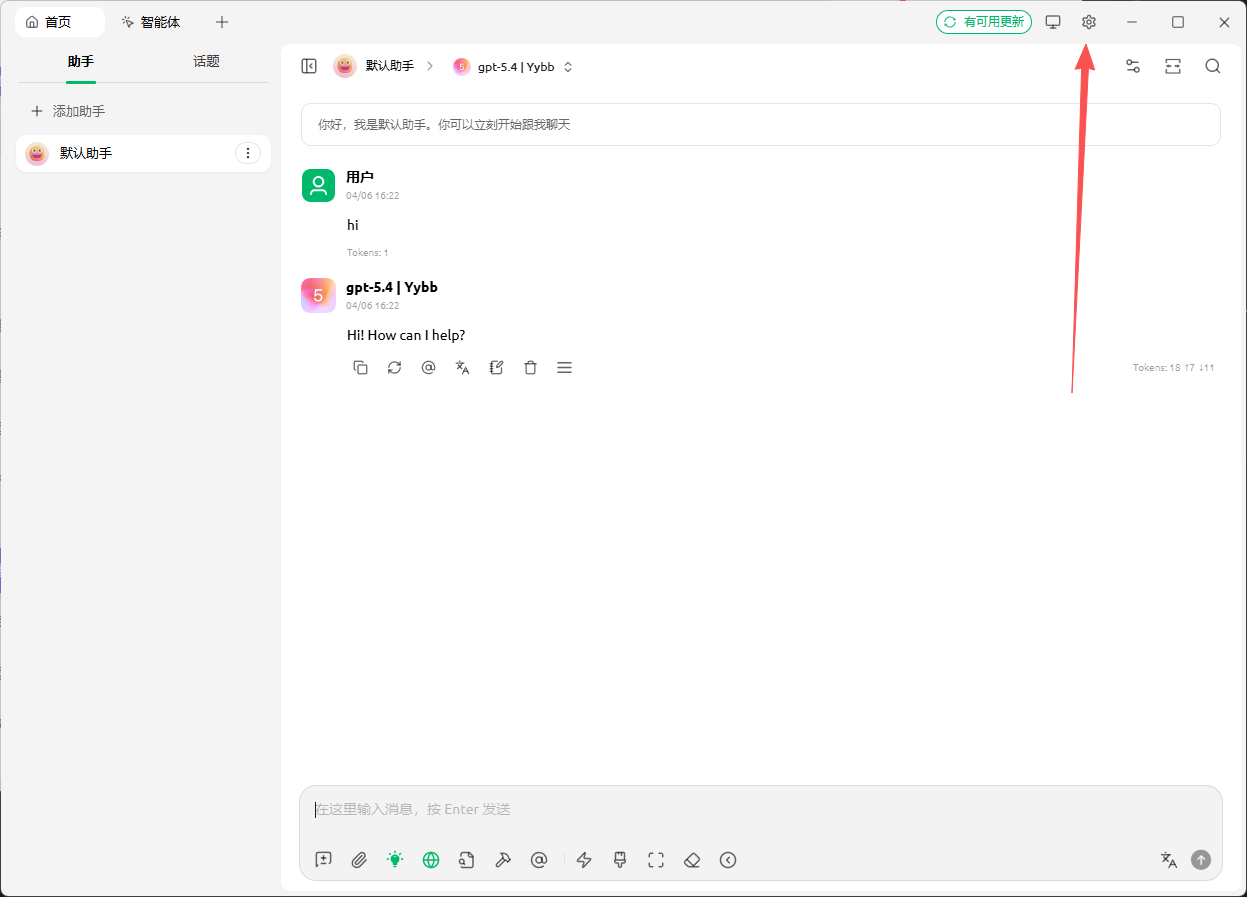Click the eraser icon to clear context
The width and height of the screenshot is (1247, 897).
click(x=691, y=860)
